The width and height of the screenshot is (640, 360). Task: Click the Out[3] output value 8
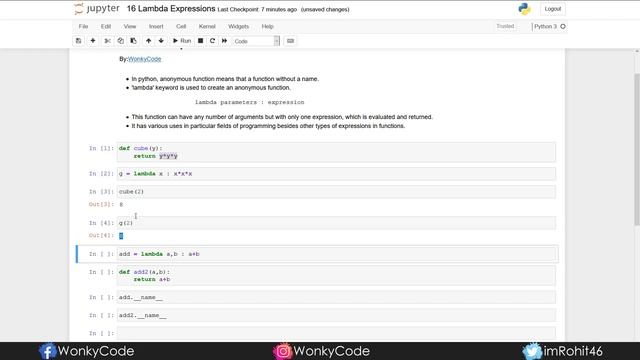(121, 204)
